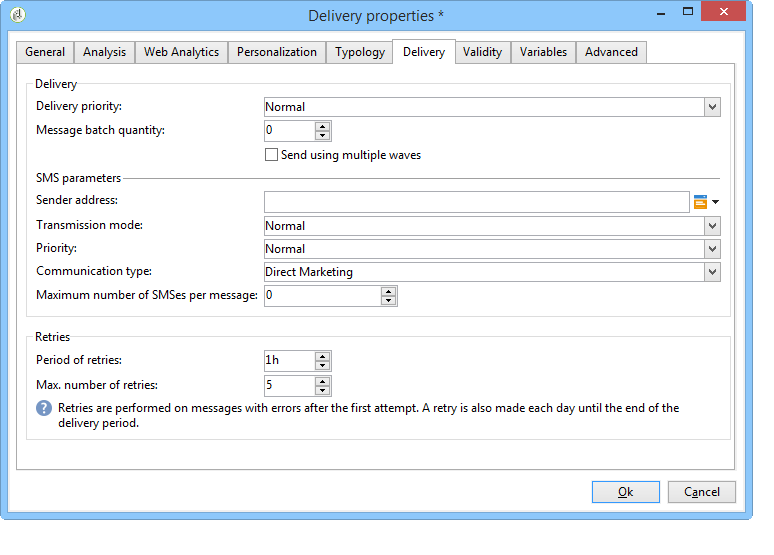Enable Send using multiple waves
Screen dimensions: 774x555
click(271, 155)
